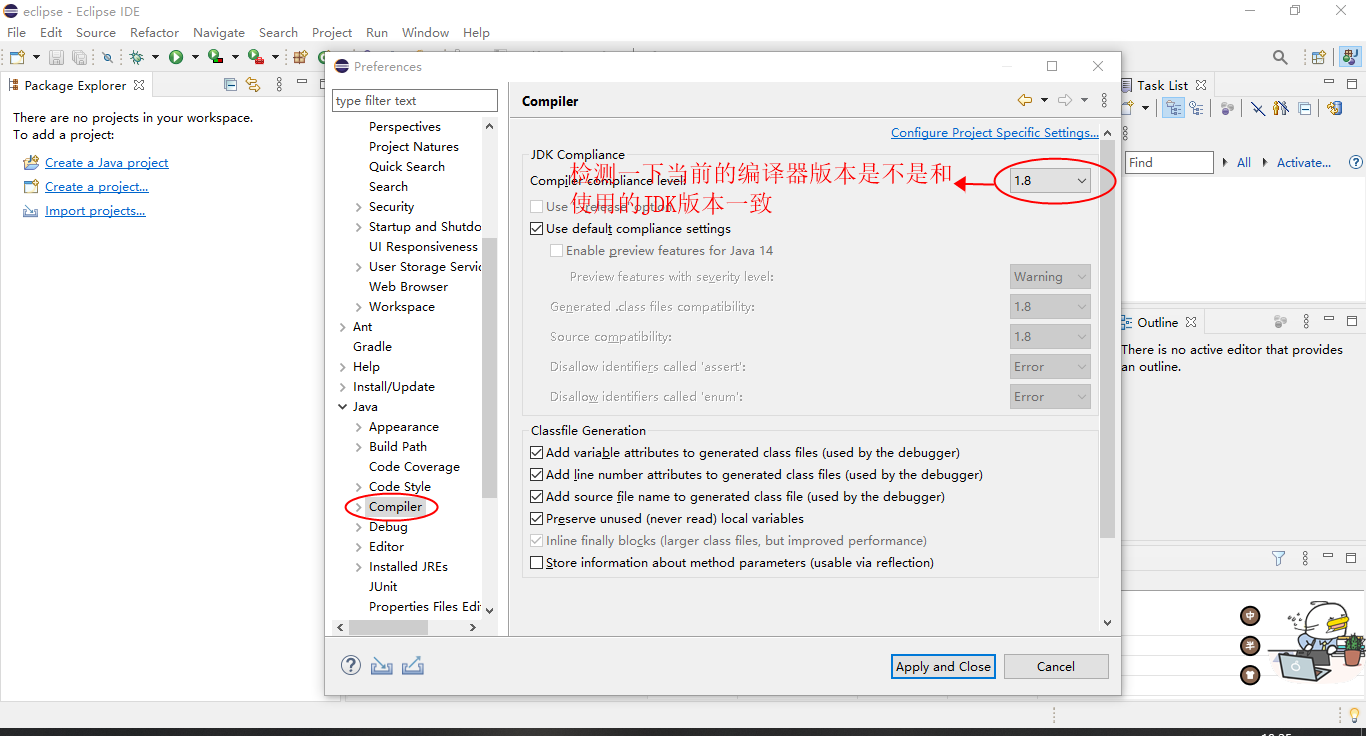This screenshot has width=1366, height=736.
Task: Click Apply and Close button
Action: coord(943,667)
